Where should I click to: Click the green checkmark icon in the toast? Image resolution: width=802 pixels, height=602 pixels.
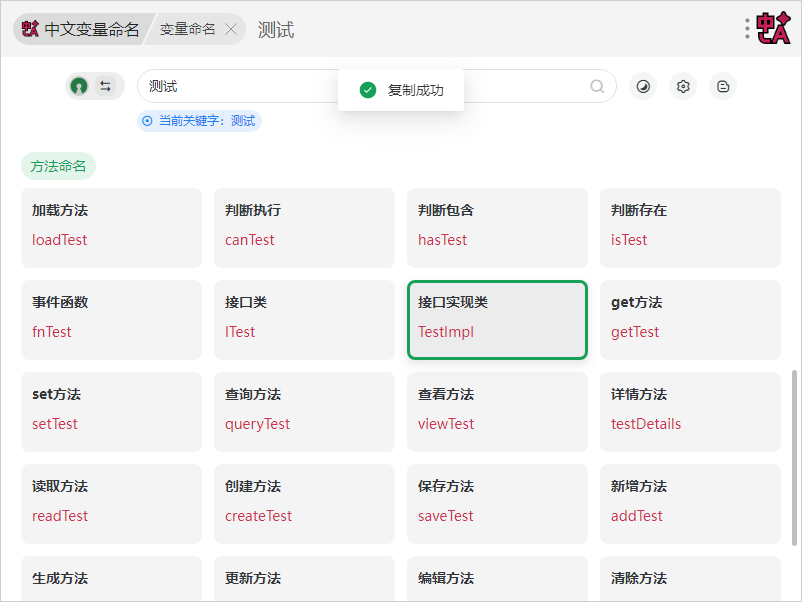[x=368, y=90]
